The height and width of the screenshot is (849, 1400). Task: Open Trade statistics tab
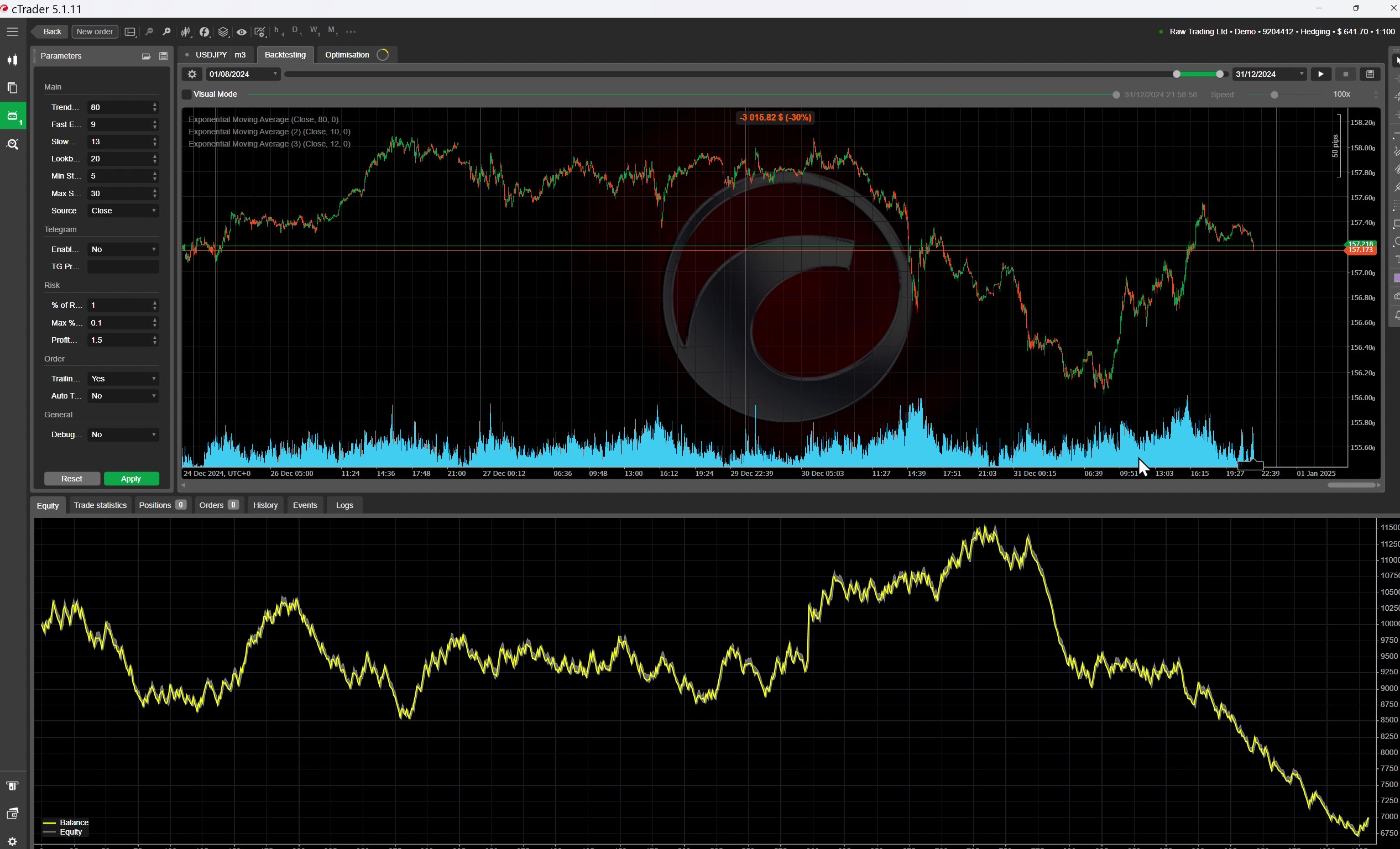pos(100,505)
